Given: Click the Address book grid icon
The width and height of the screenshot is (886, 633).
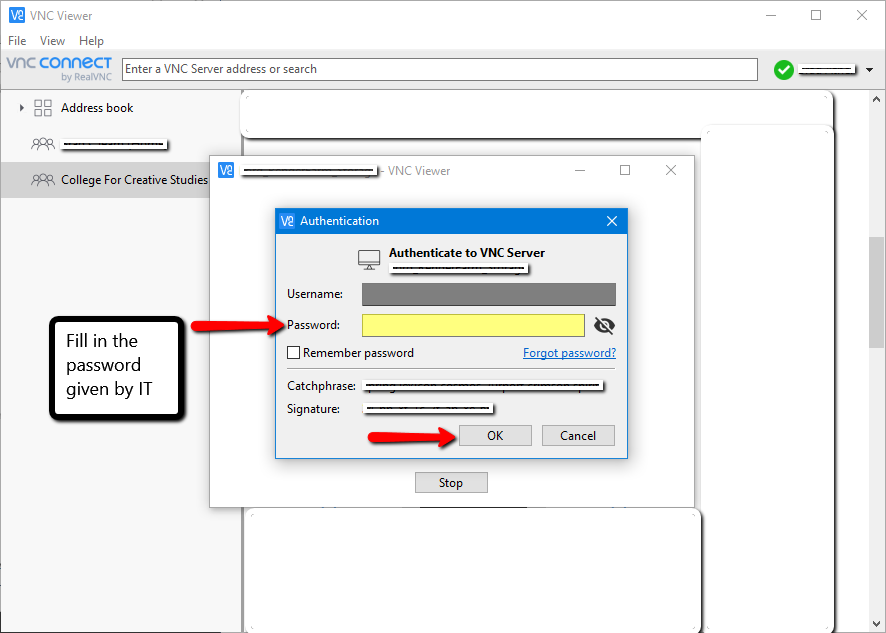Looking at the screenshot, I should click(x=43, y=108).
